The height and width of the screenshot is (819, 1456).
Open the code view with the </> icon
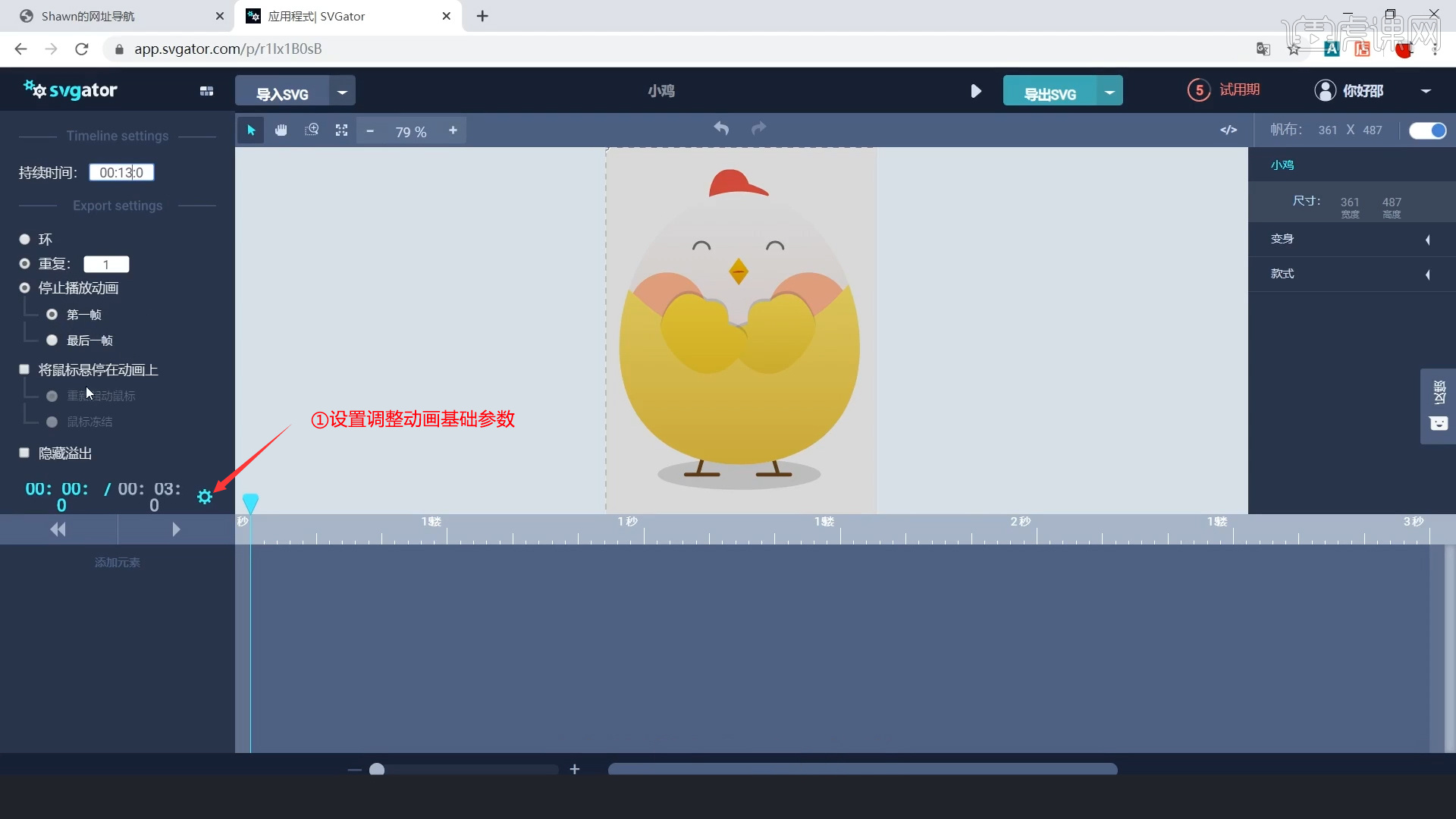point(1228,130)
